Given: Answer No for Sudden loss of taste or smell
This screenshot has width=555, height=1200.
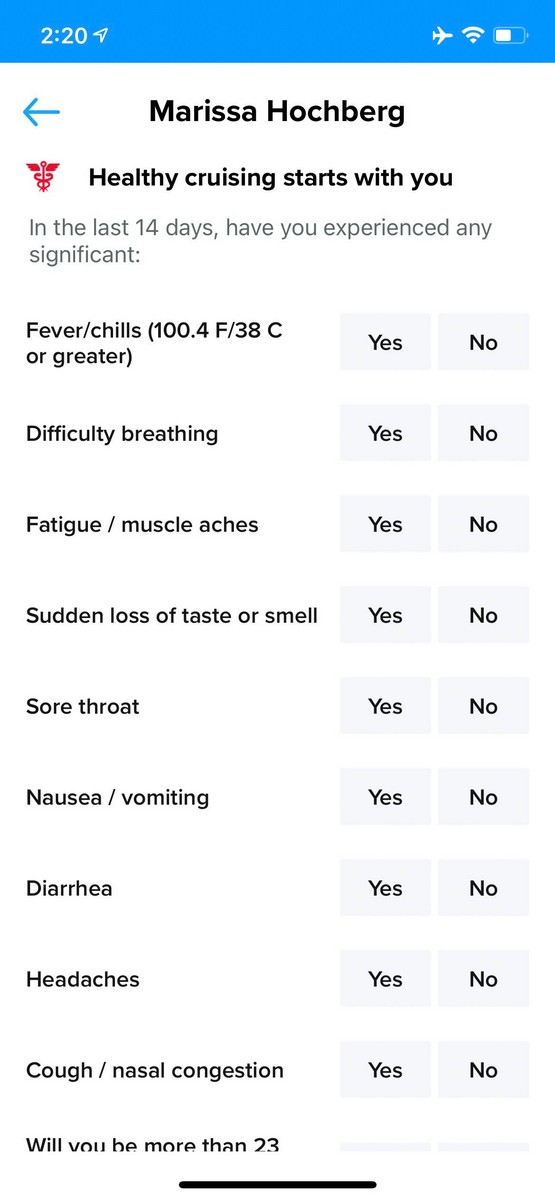Looking at the screenshot, I should point(483,615).
